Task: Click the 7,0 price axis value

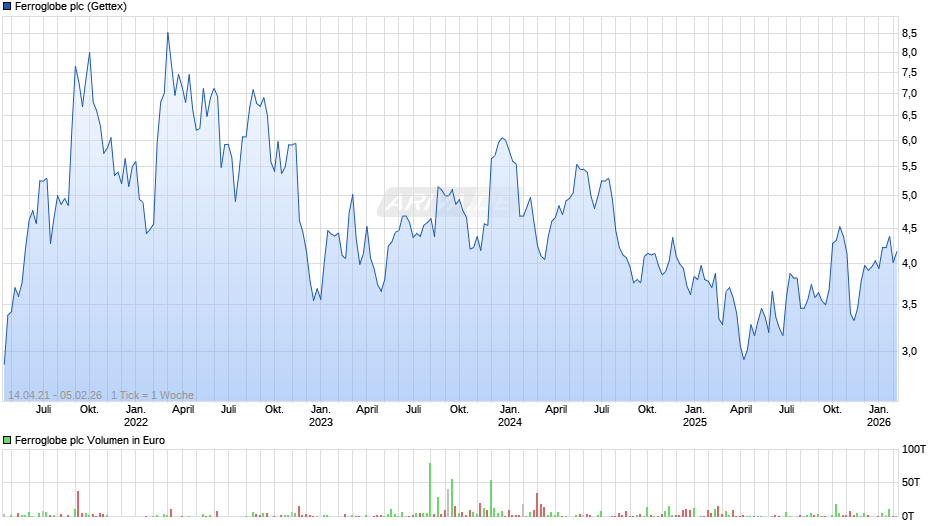Action: coord(909,94)
